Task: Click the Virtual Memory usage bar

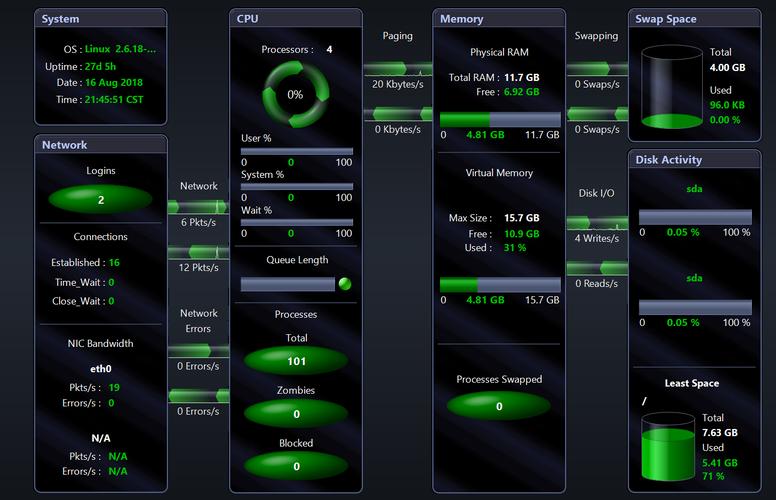Action: click(x=500, y=285)
